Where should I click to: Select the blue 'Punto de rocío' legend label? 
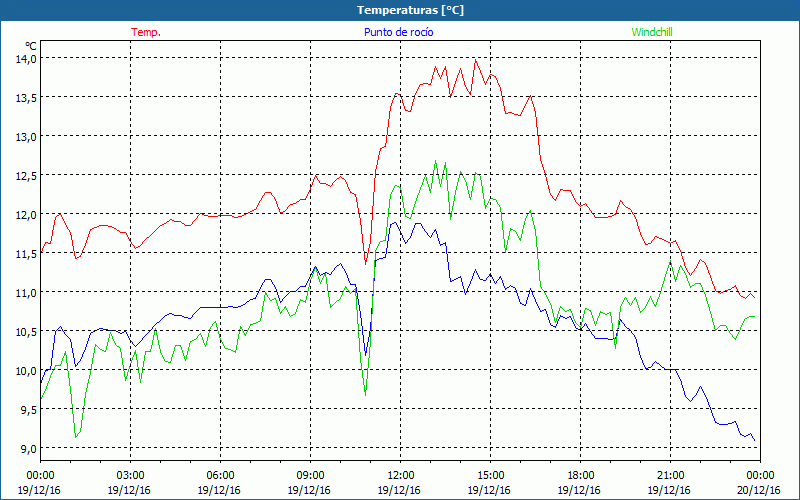pyautogui.click(x=398, y=32)
